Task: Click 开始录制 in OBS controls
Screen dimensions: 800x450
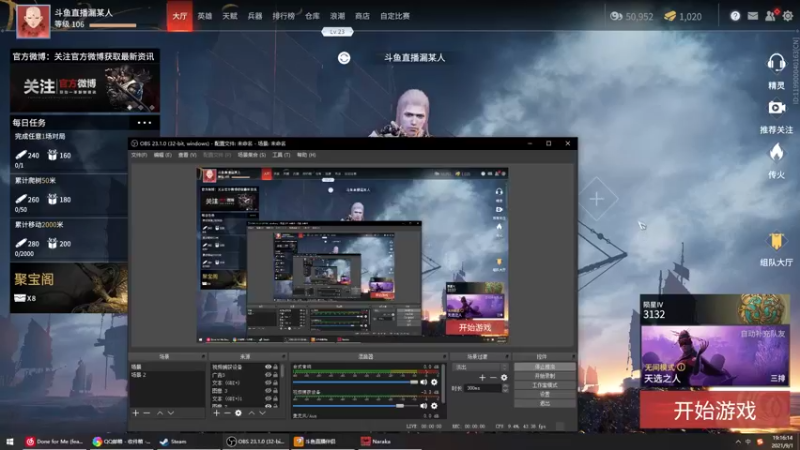Action: point(545,376)
